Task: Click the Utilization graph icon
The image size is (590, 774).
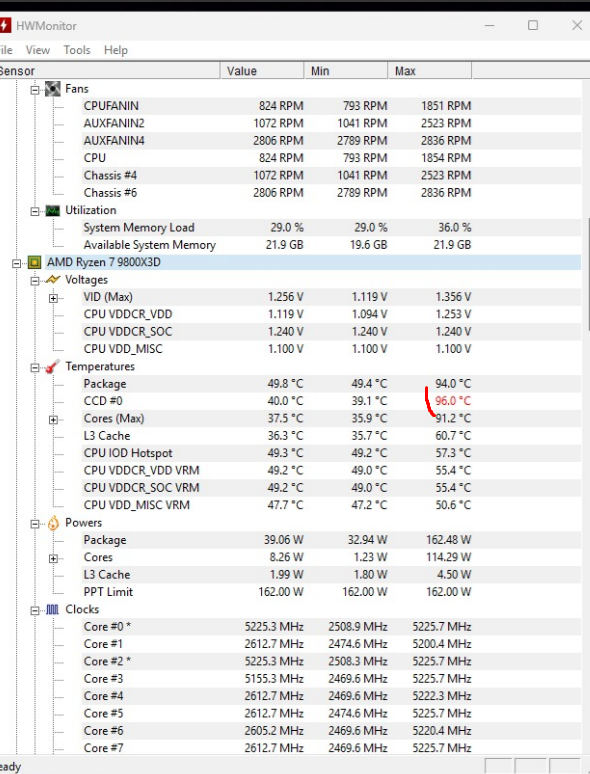Action: pos(53,211)
